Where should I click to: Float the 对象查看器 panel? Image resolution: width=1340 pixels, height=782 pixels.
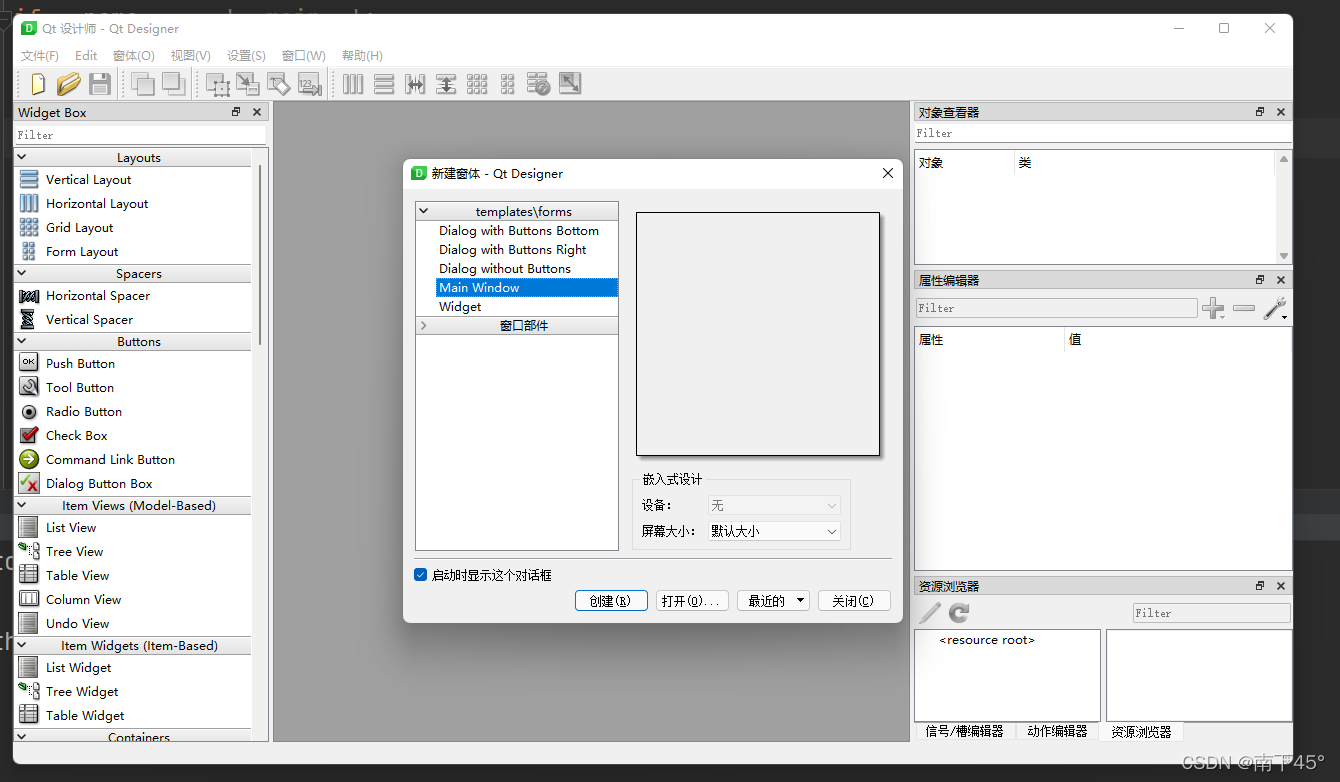tap(1260, 112)
